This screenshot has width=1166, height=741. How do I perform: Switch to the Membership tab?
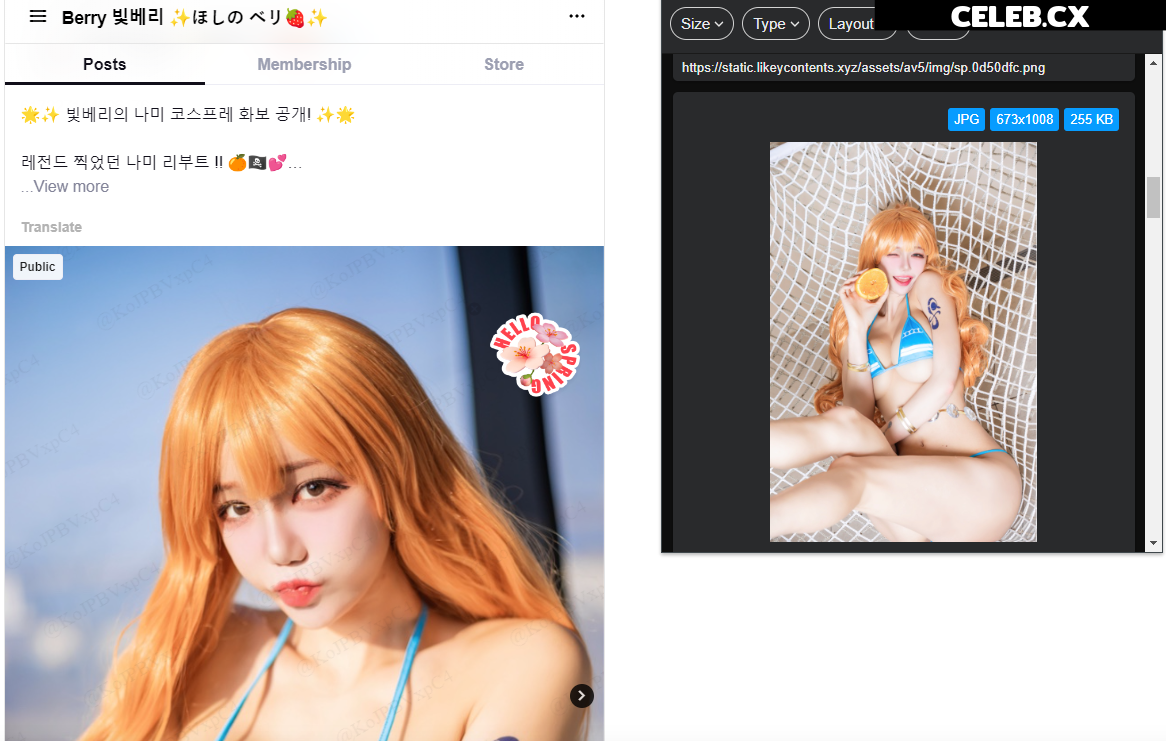tap(304, 65)
